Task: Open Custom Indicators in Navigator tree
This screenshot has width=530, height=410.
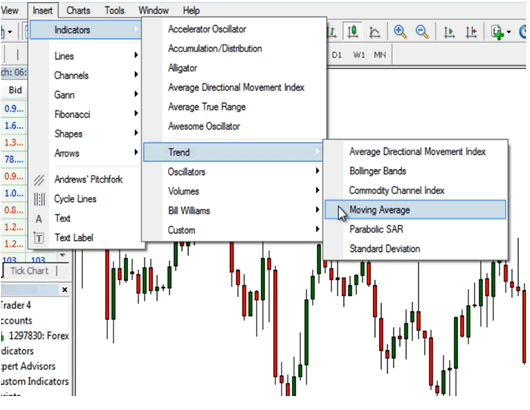Action: point(34,381)
